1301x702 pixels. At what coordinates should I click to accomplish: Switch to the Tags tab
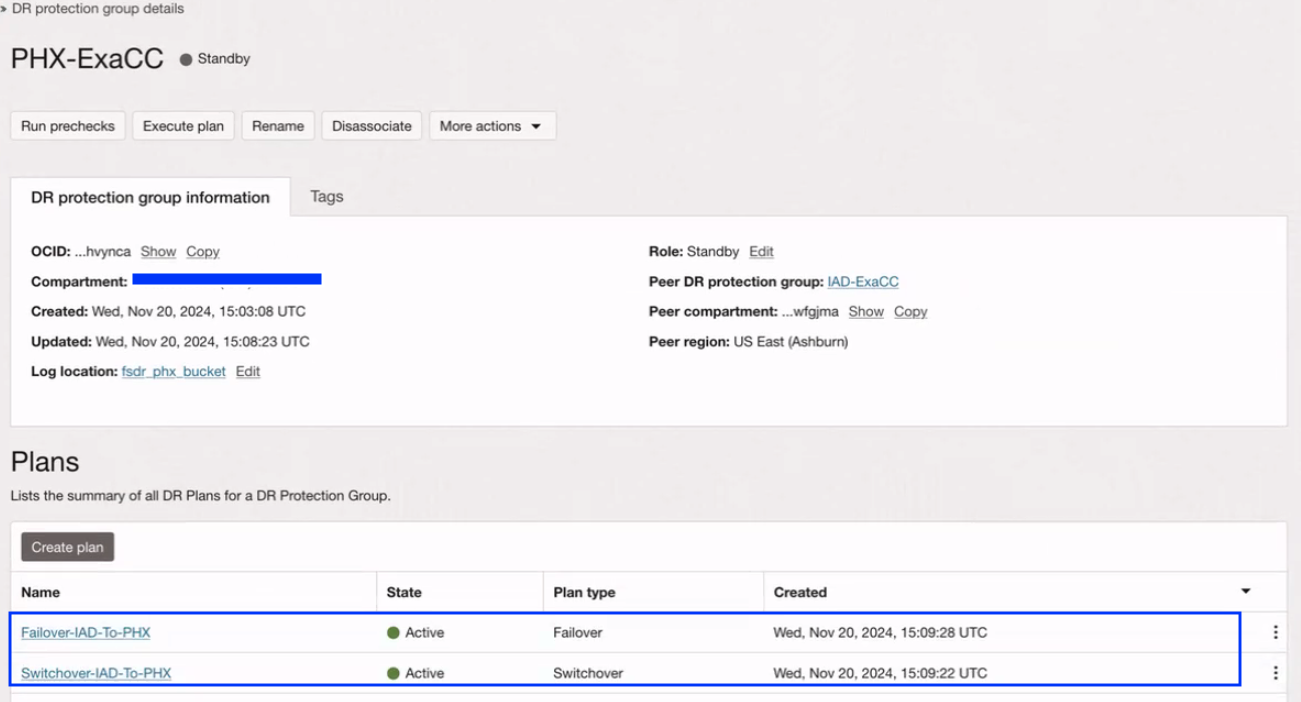click(326, 197)
